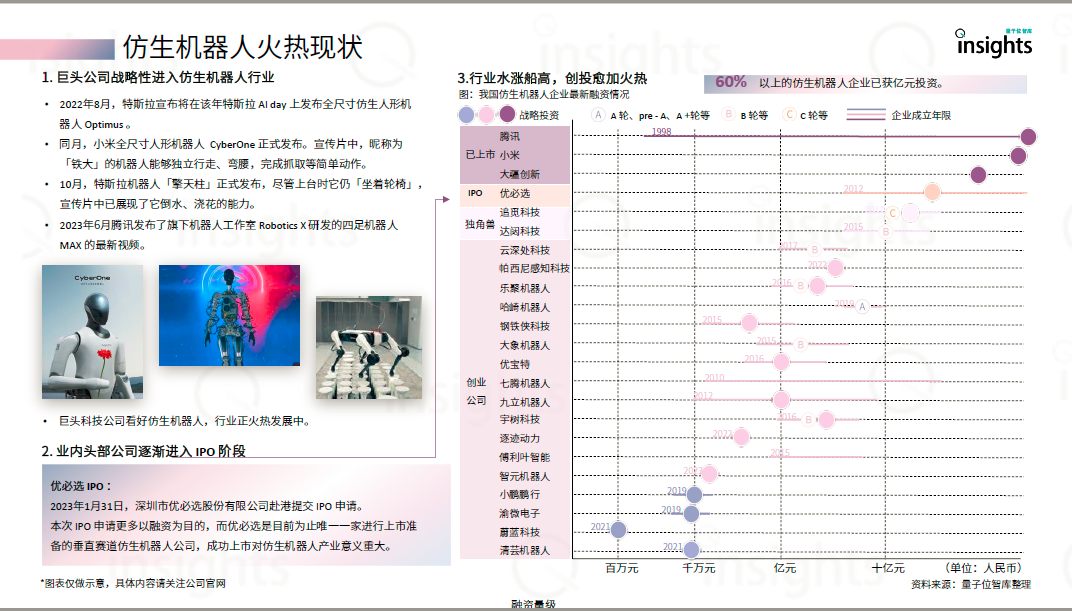Click the 独角兽 category label
This screenshot has width=1072, height=611.
tap(480, 223)
